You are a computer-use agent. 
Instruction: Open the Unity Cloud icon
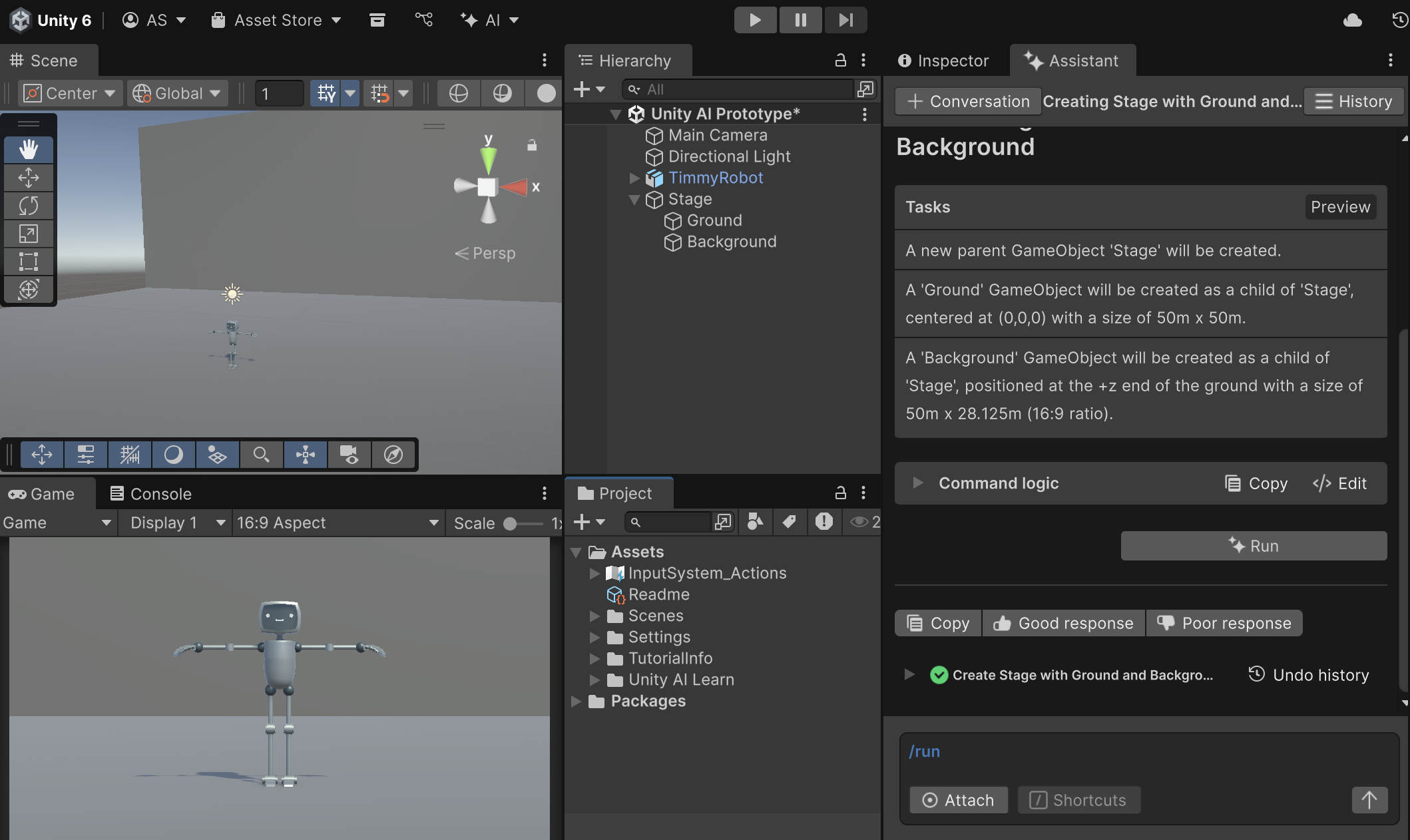pyautogui.click(x=1352, y=20)
